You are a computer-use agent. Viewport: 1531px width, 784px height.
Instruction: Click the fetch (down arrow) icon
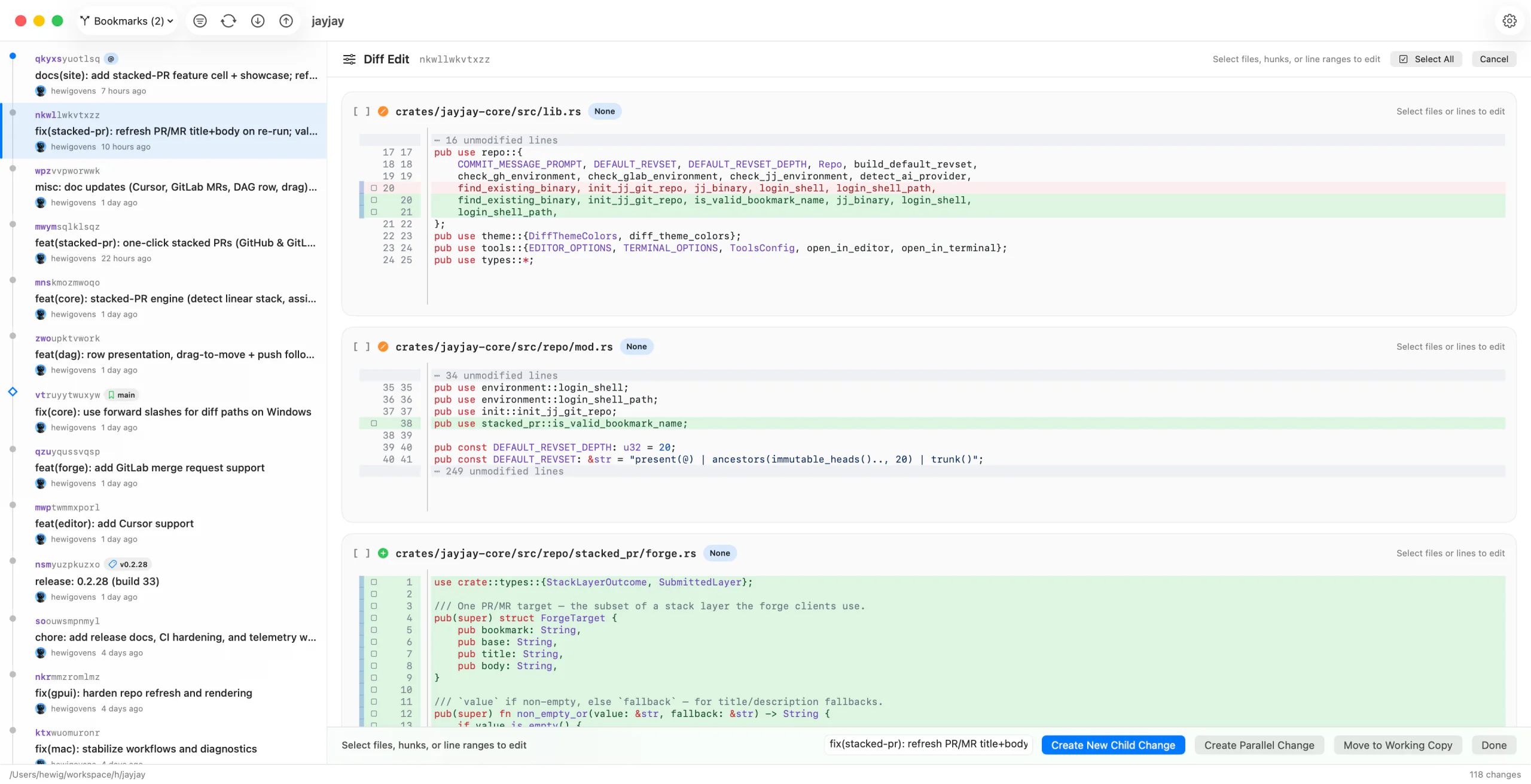click(x=258, y=21)
